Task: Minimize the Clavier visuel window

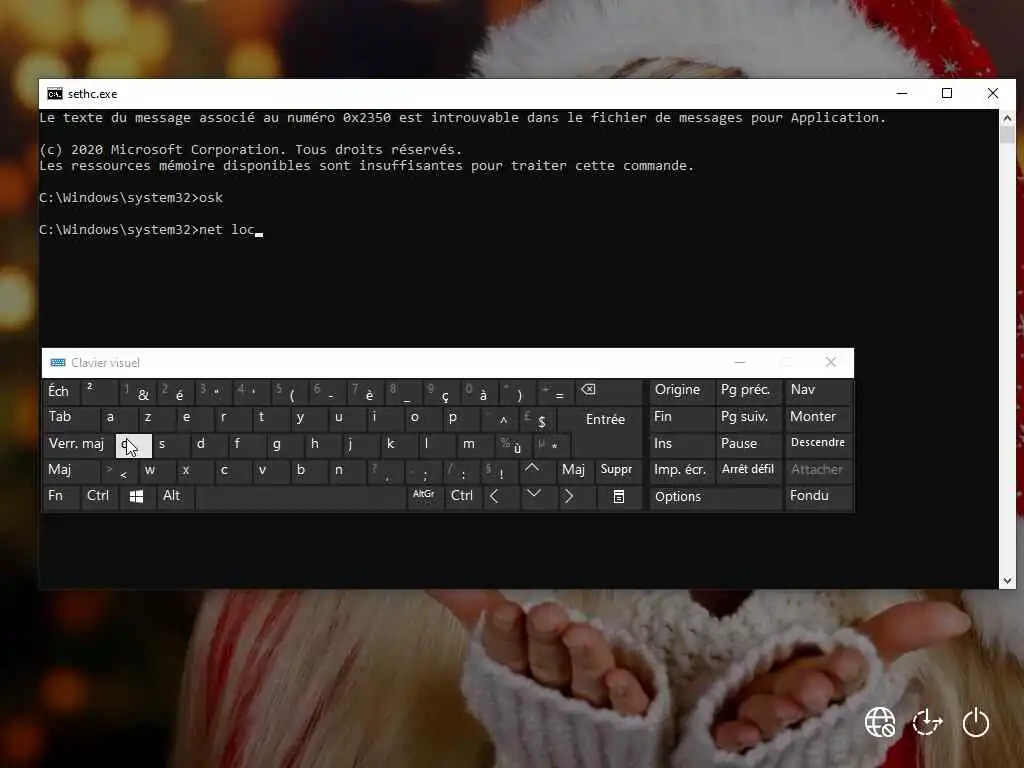Action: (x=739, y=362)
